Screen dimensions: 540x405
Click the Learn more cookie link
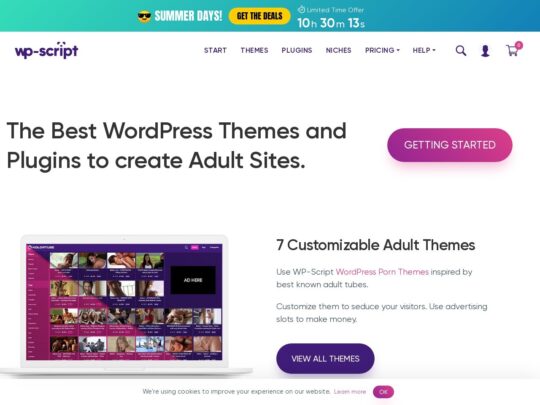(350, 392)
